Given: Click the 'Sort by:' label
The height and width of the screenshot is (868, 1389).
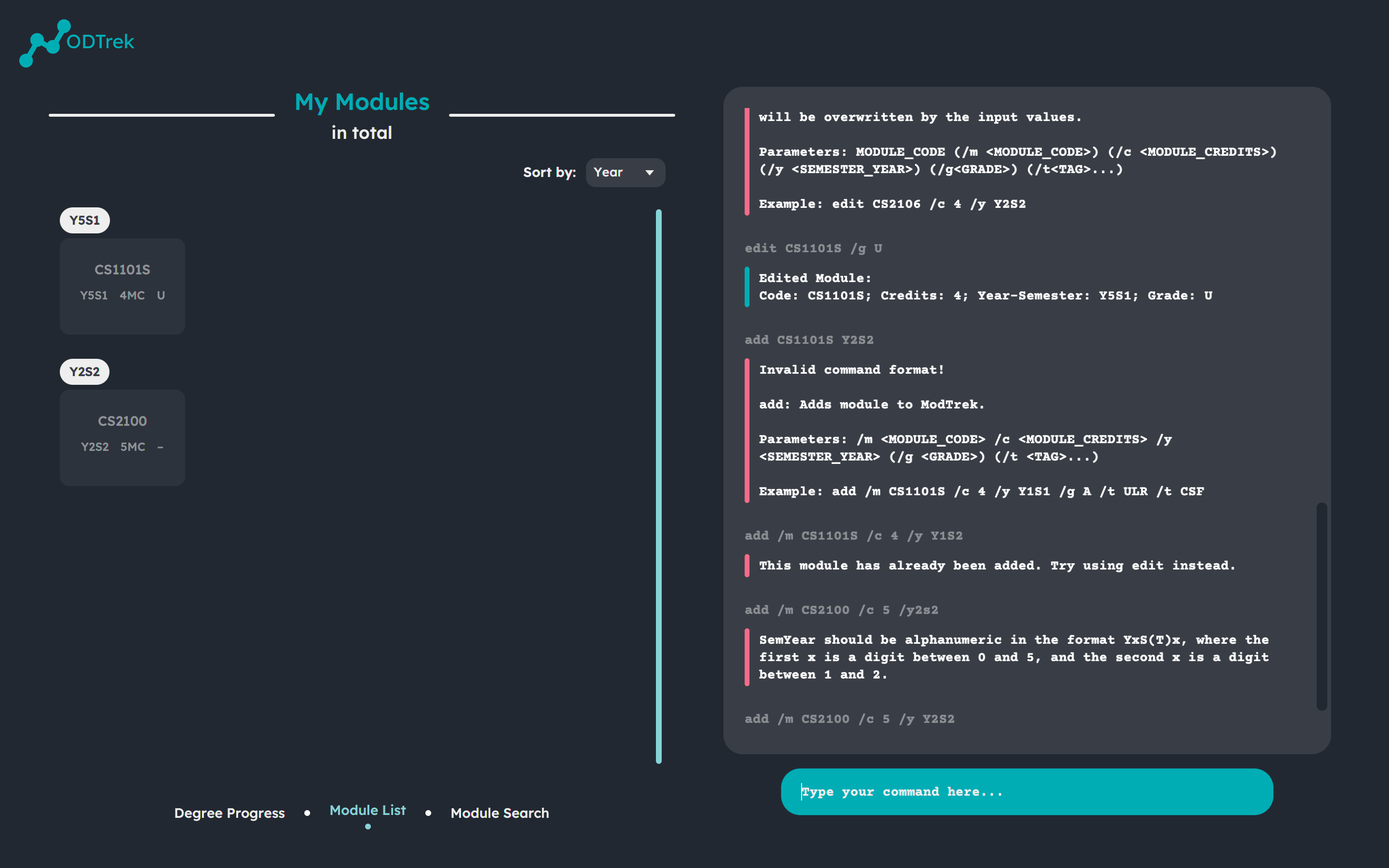Looking at the screenshot, I should (x=549, y=172).
